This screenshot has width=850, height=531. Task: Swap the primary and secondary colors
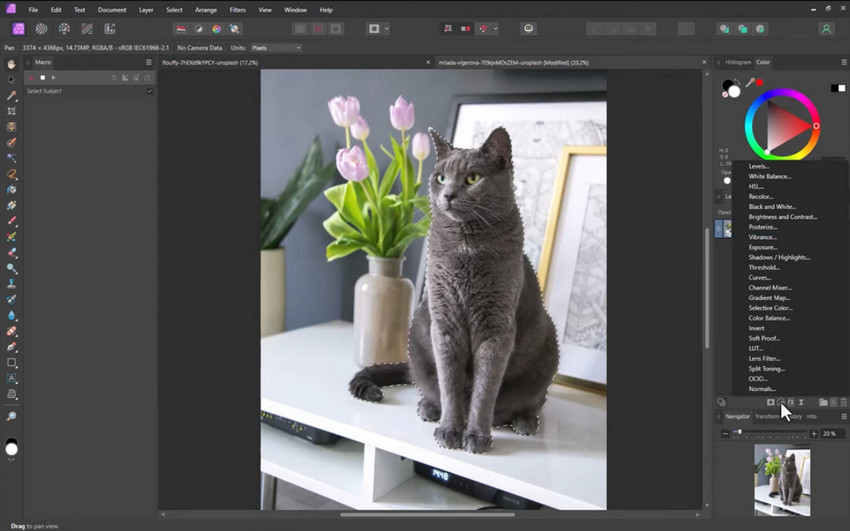pos(738,82)
